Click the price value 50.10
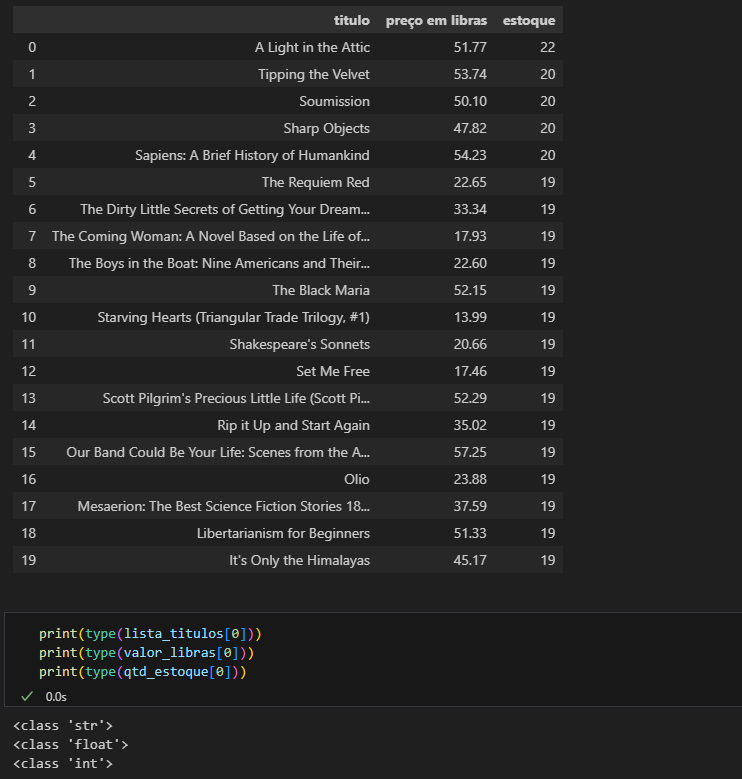This screenshot has height=779, width=742. 470,101
